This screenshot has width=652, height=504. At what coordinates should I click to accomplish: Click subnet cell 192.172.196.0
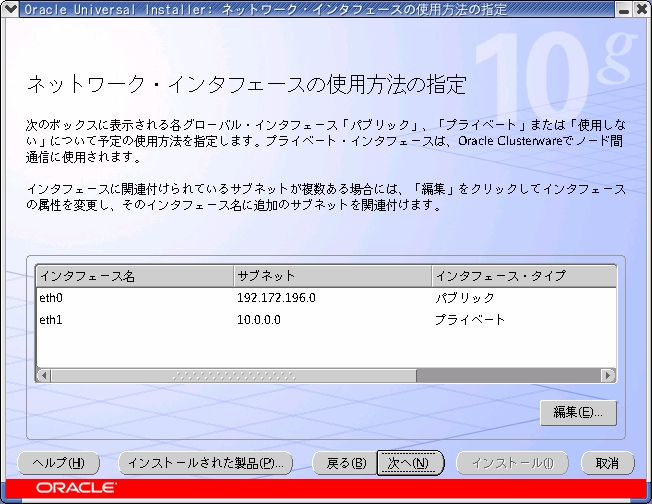point(276,298)
